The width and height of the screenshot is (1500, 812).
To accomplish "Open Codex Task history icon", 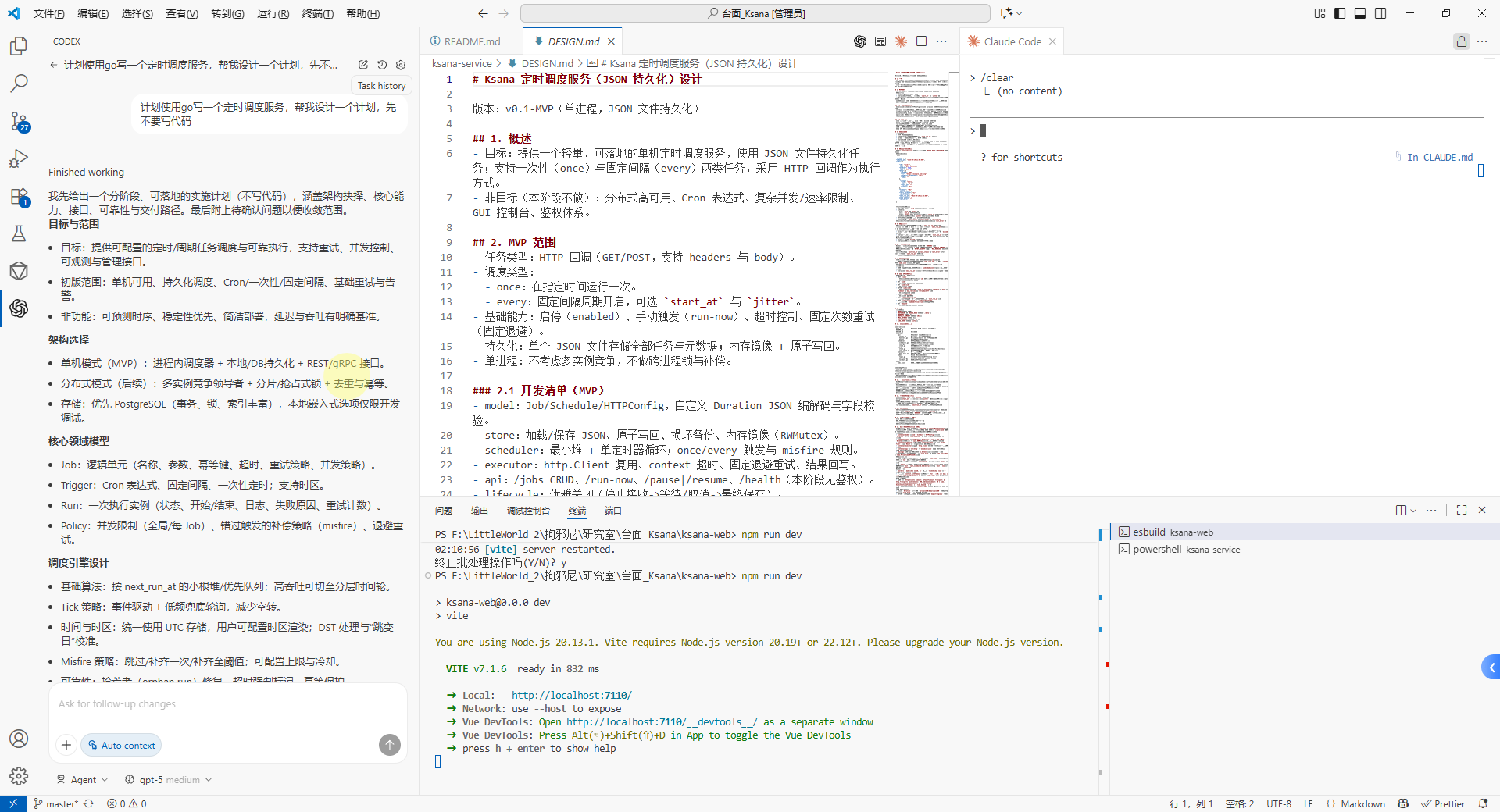I will pos(382,65).
